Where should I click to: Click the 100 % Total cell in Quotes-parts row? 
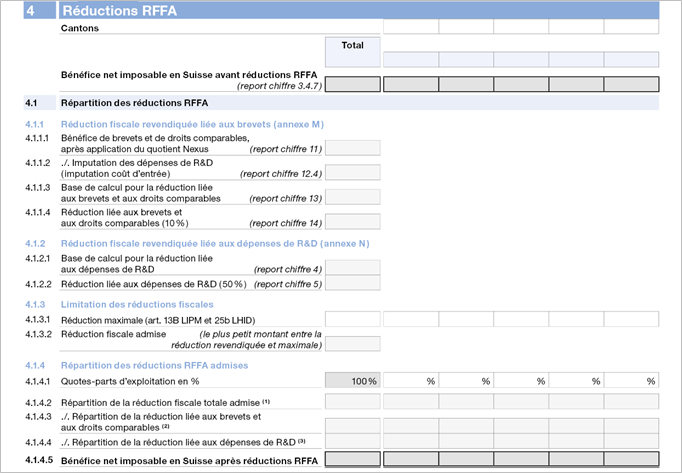[x=353, y=380]
